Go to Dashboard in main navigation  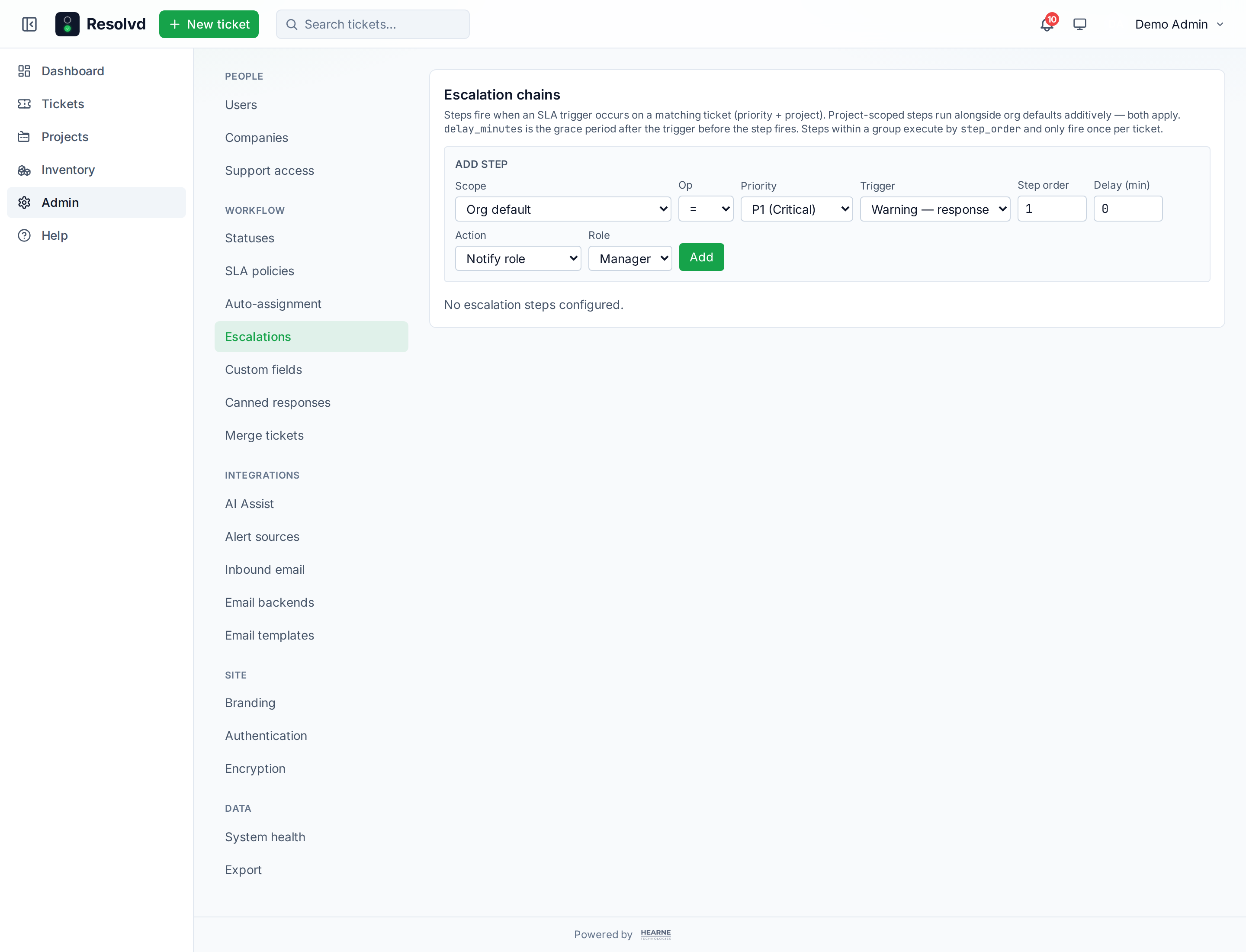coord(96,71)
